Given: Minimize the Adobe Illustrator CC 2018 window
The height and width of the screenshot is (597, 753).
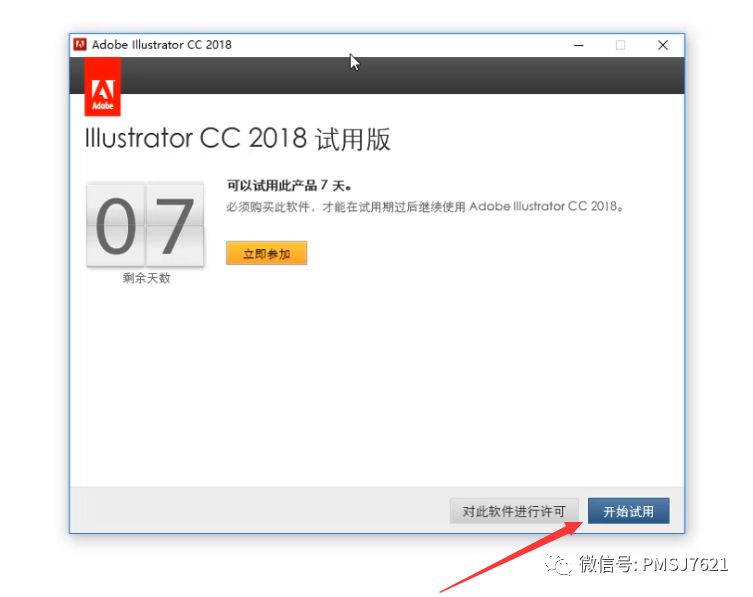Looking at the screenshot, I should click(579, 45).
